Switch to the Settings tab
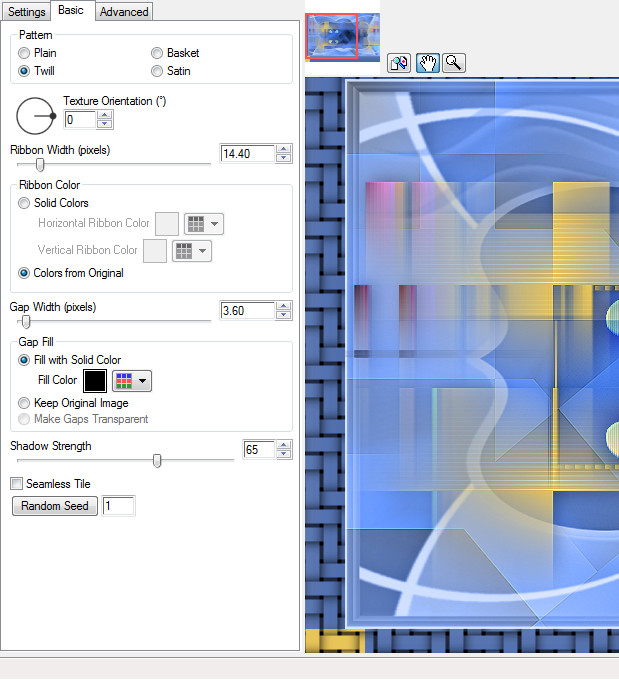The height and width of the screenshot is (680, 619). [x=27, y=12]
